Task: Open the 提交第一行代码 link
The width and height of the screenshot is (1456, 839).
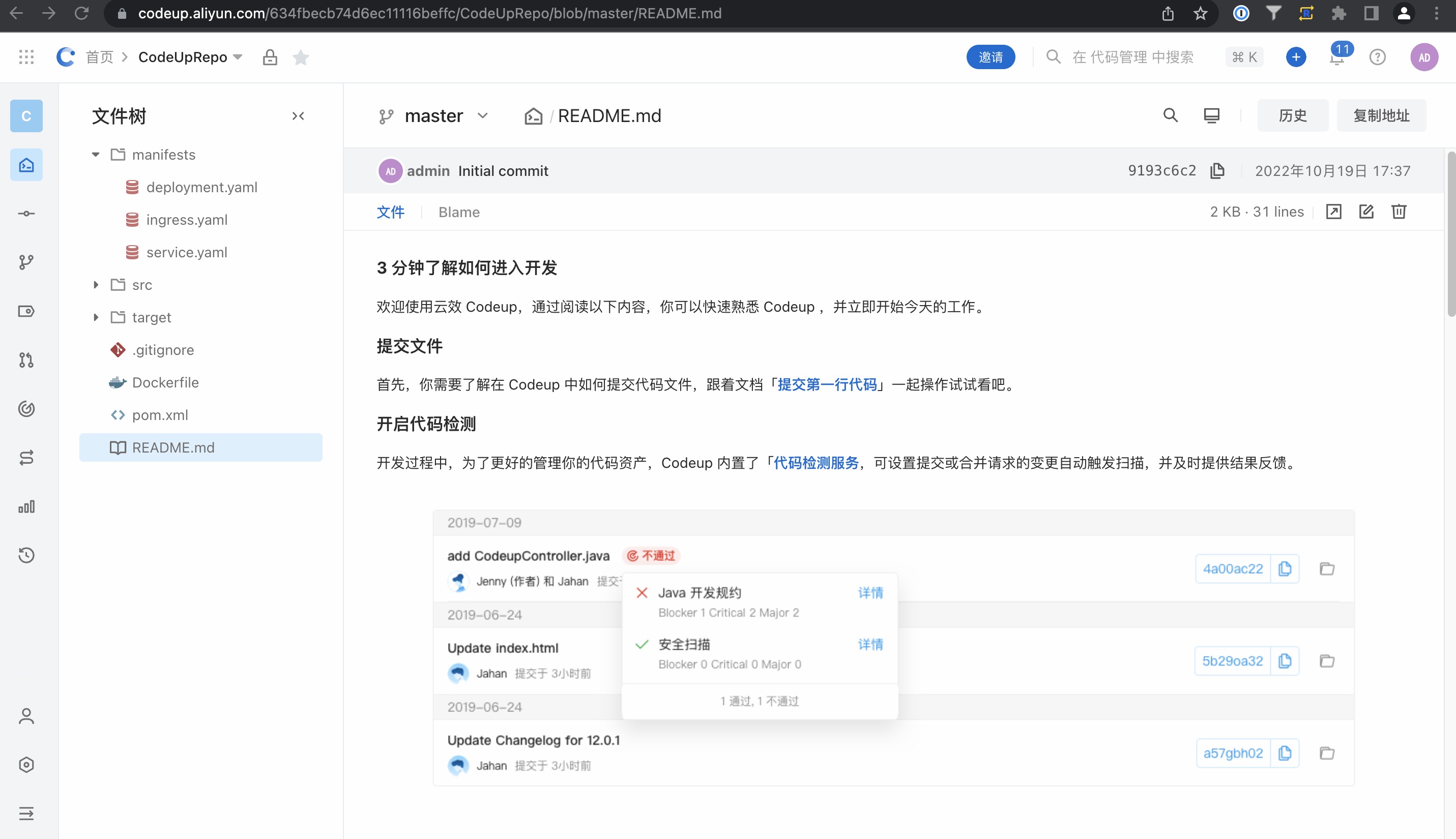Action: 827,384
